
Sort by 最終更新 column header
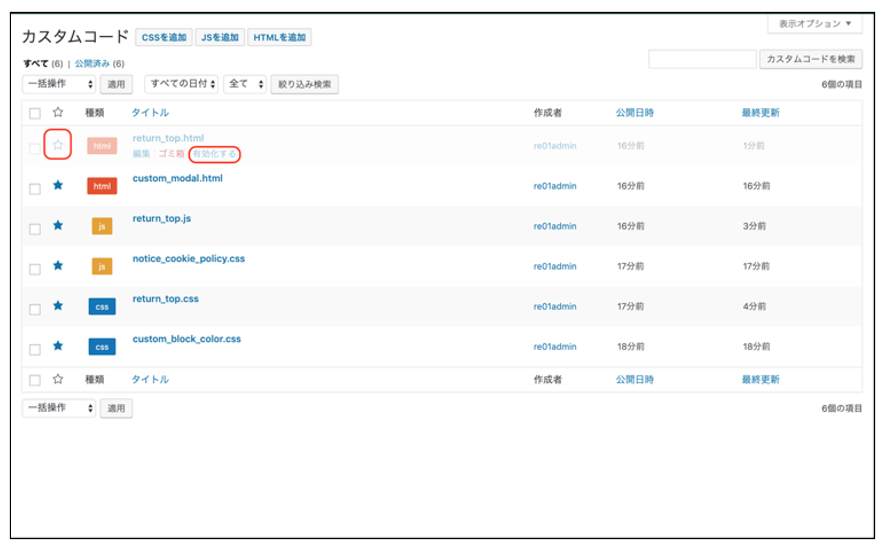761,112
